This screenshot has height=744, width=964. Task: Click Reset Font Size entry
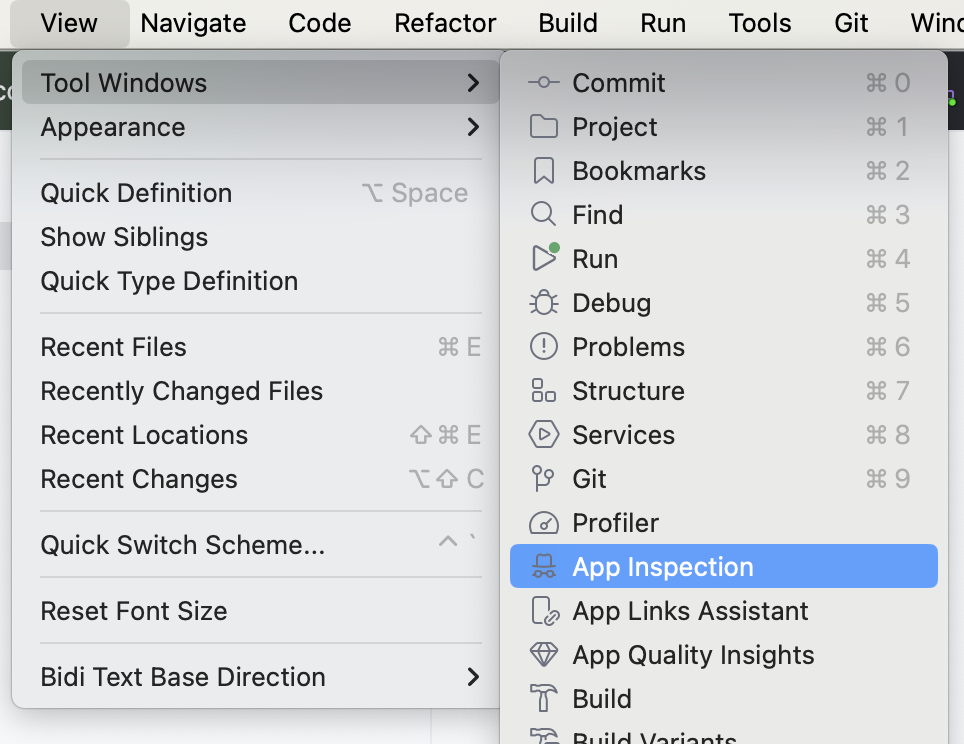point(133,611)
